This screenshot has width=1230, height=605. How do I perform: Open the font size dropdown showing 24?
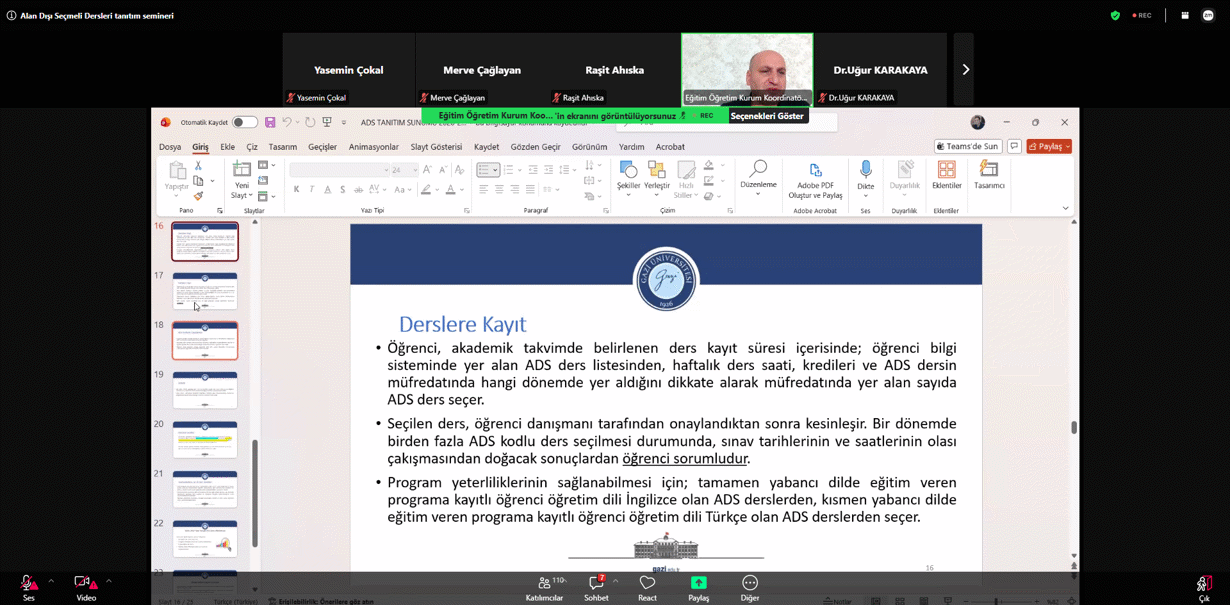click(404, 170)
